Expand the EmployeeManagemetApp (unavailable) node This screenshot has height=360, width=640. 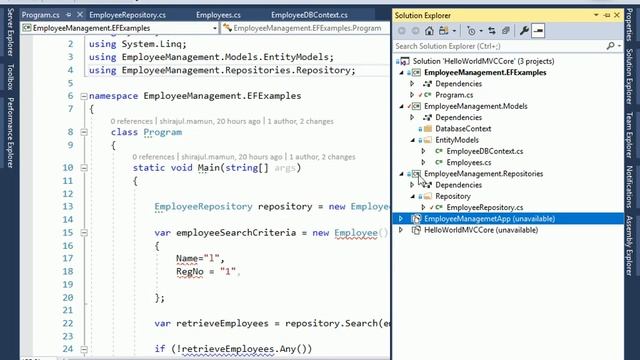coord(401,219)
